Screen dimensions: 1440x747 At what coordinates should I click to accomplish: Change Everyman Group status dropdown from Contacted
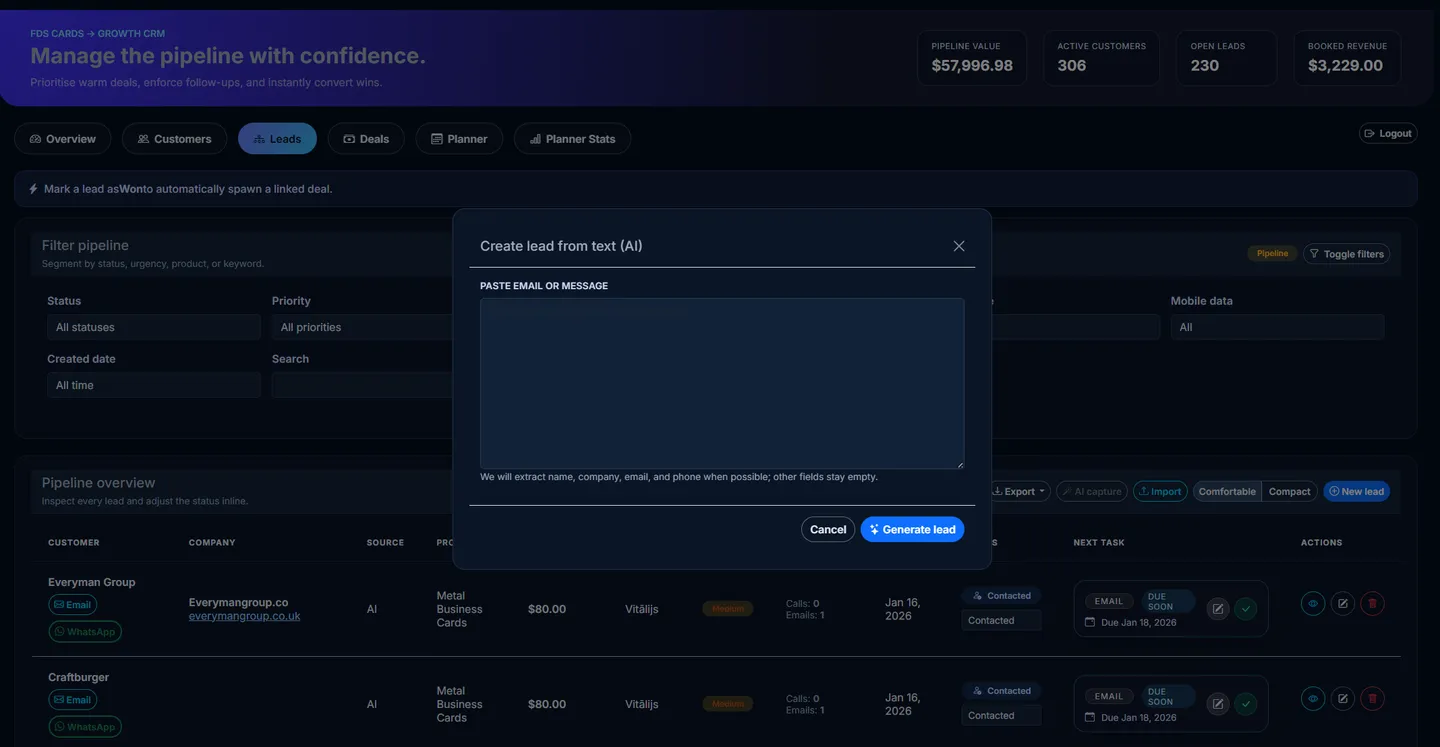click(x=1001, y=621)
